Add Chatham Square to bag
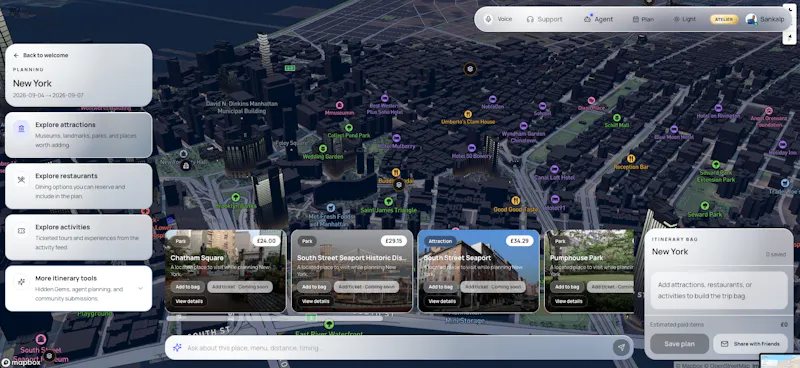 (187, 287)
